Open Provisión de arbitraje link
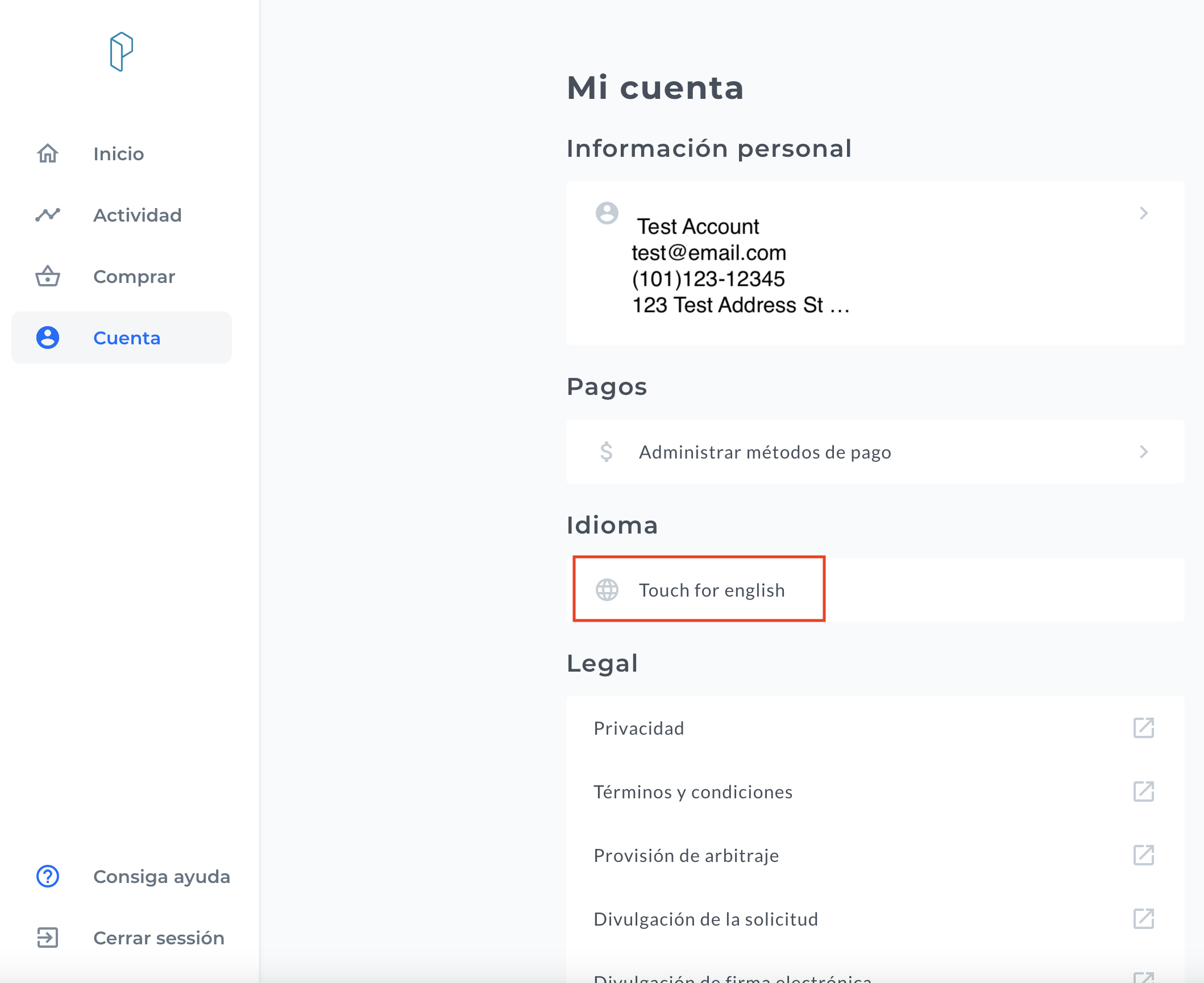This screenshot has width=1204, height=983. click(x=875, y=855)
